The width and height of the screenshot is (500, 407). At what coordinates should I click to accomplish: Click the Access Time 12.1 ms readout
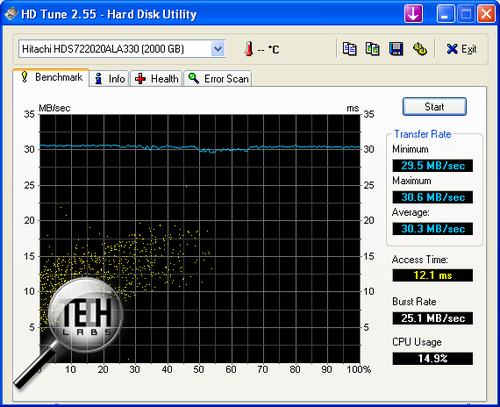click(433, 275)
